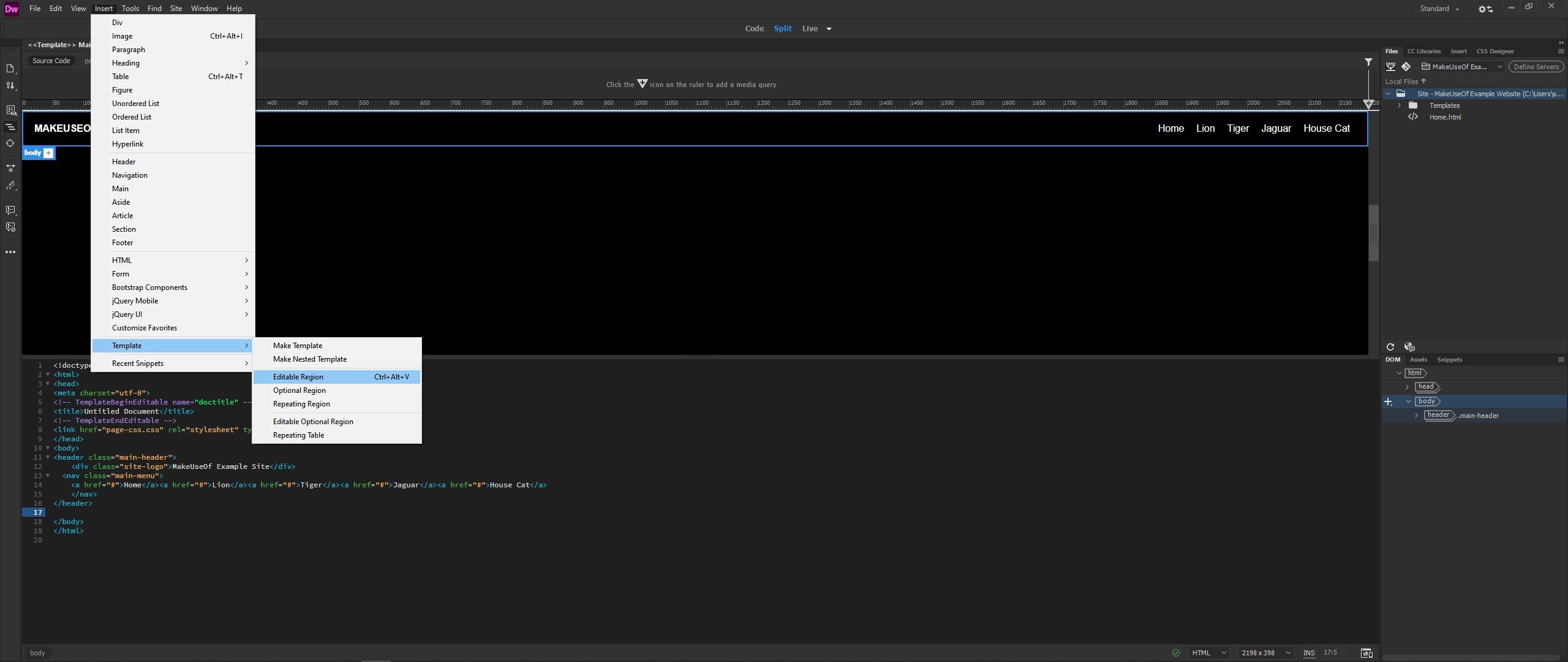The width and height of the screenshot is (1568, 662).
Task: Switch to Live view mode
Action: coord(810,28)
